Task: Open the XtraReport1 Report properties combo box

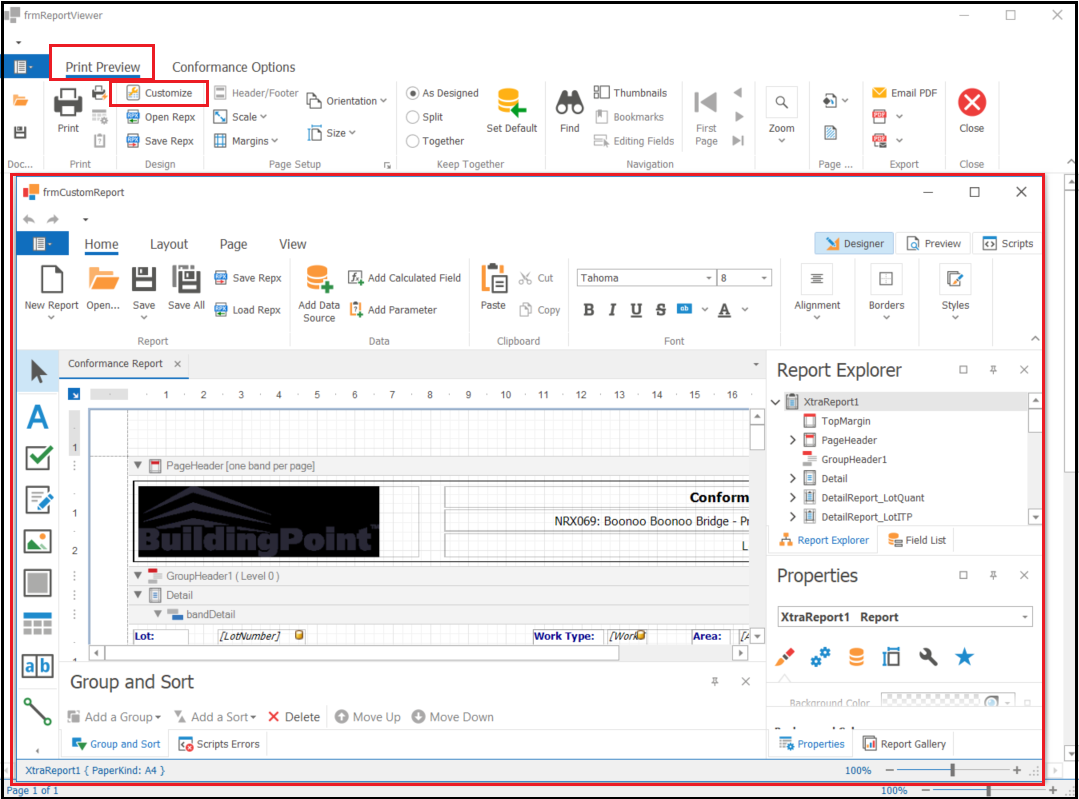Action: [1025, 617]
